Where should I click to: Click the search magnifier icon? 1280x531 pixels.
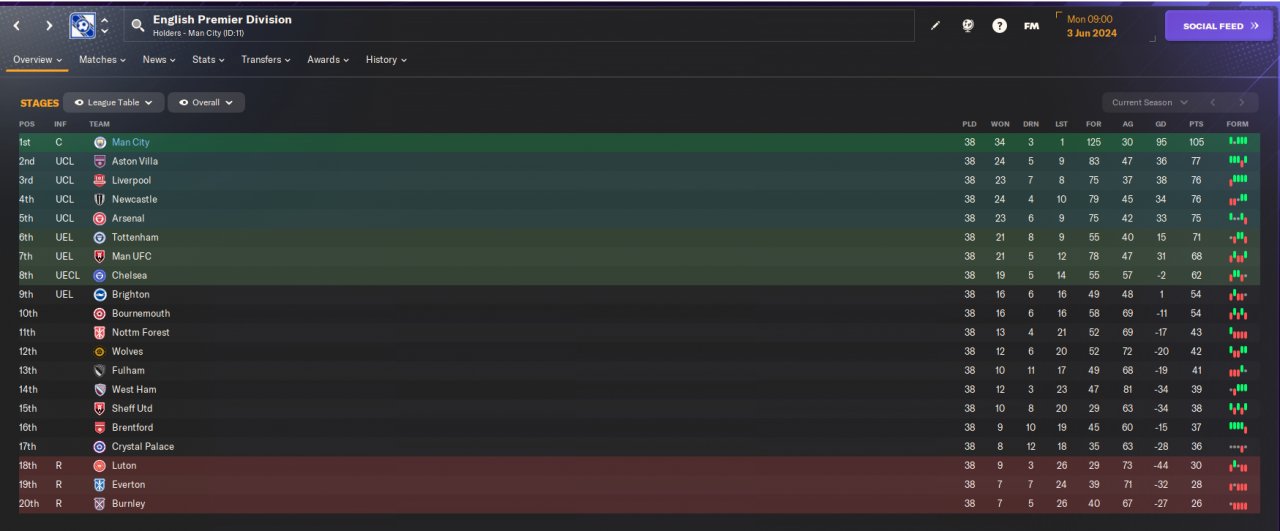[x=138, y=25]
